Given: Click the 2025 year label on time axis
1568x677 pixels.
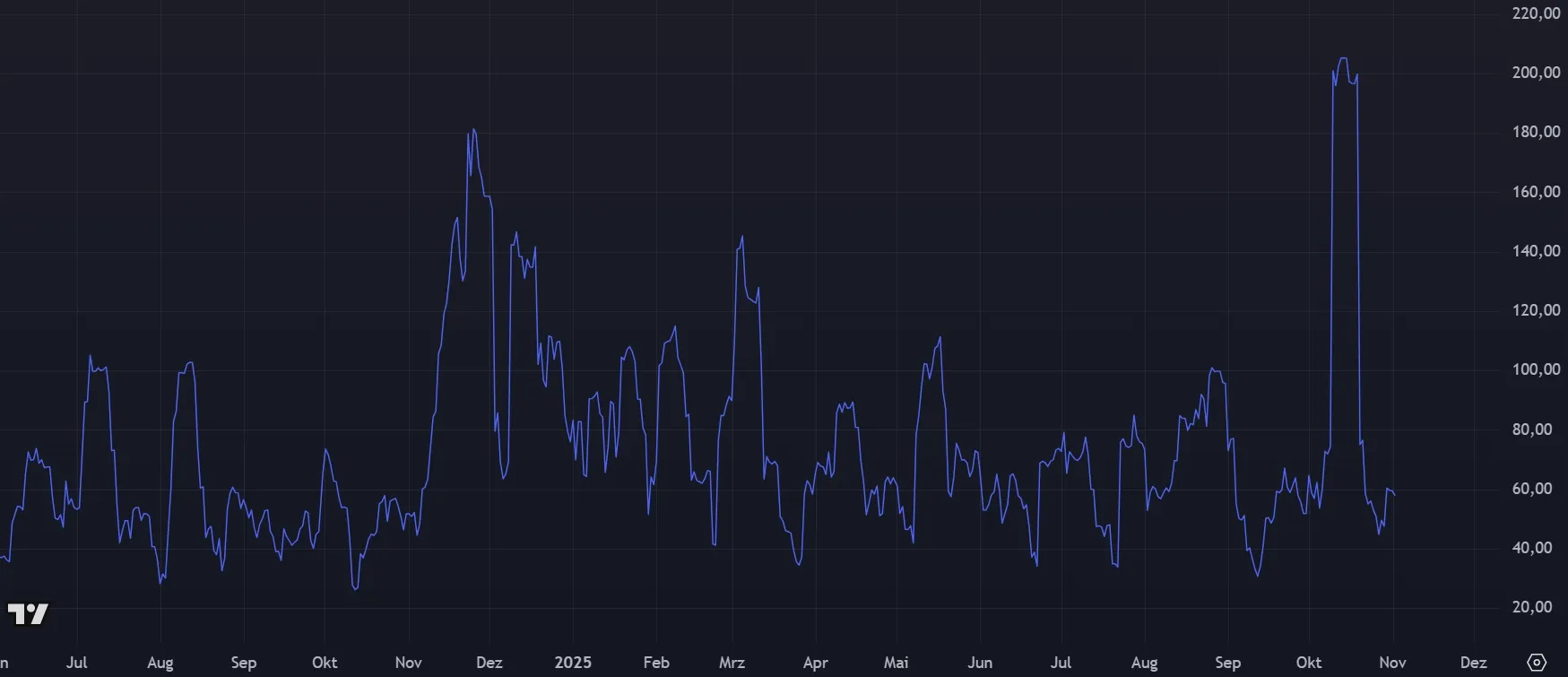Looking at the screenshot, I should 573,663.
